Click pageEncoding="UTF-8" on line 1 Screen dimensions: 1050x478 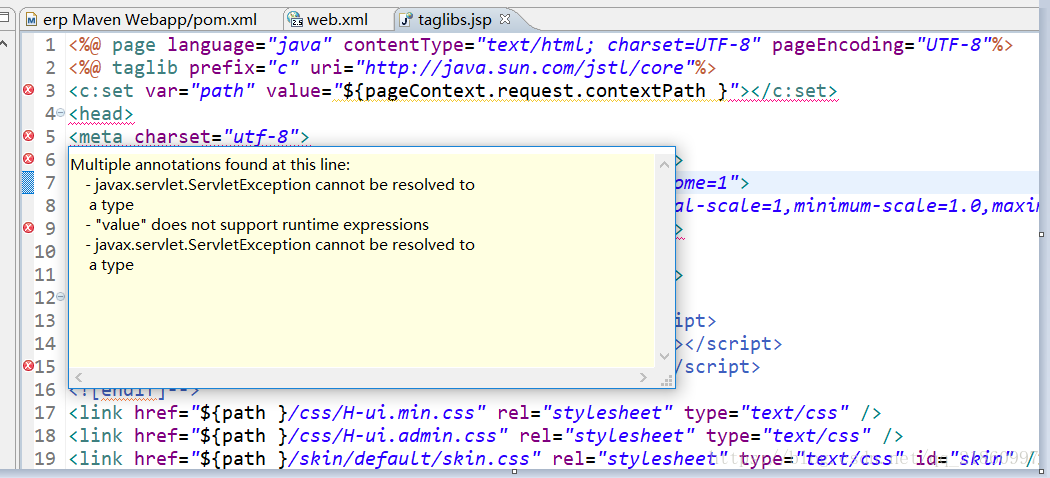(882, 45)
